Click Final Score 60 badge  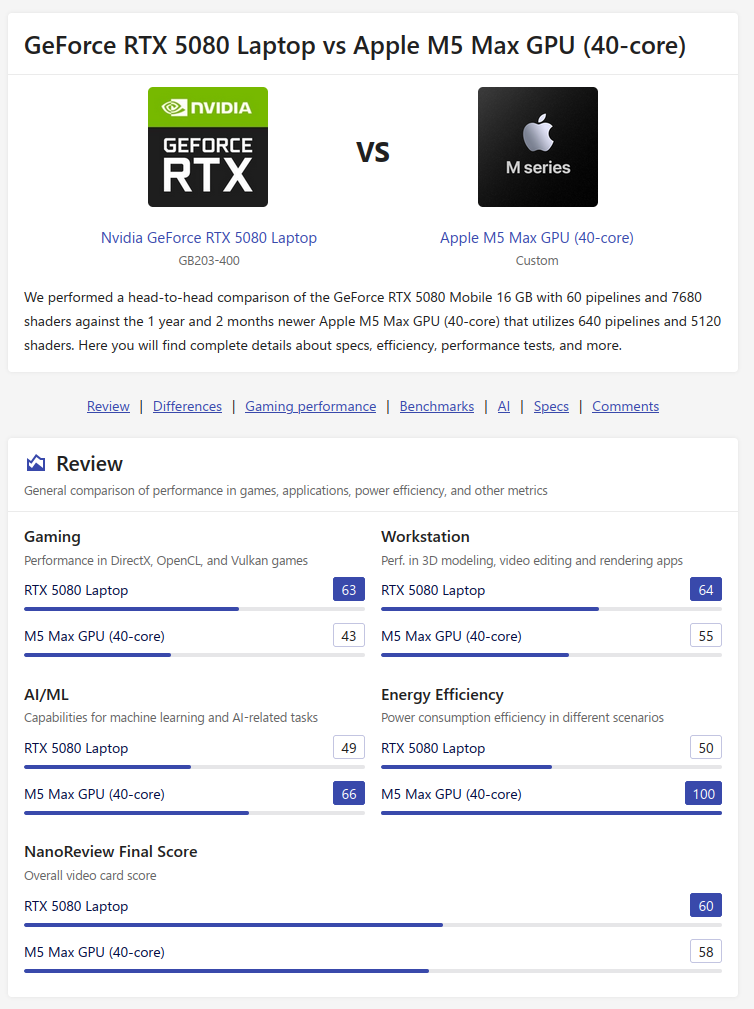click(x=706, y=905)
